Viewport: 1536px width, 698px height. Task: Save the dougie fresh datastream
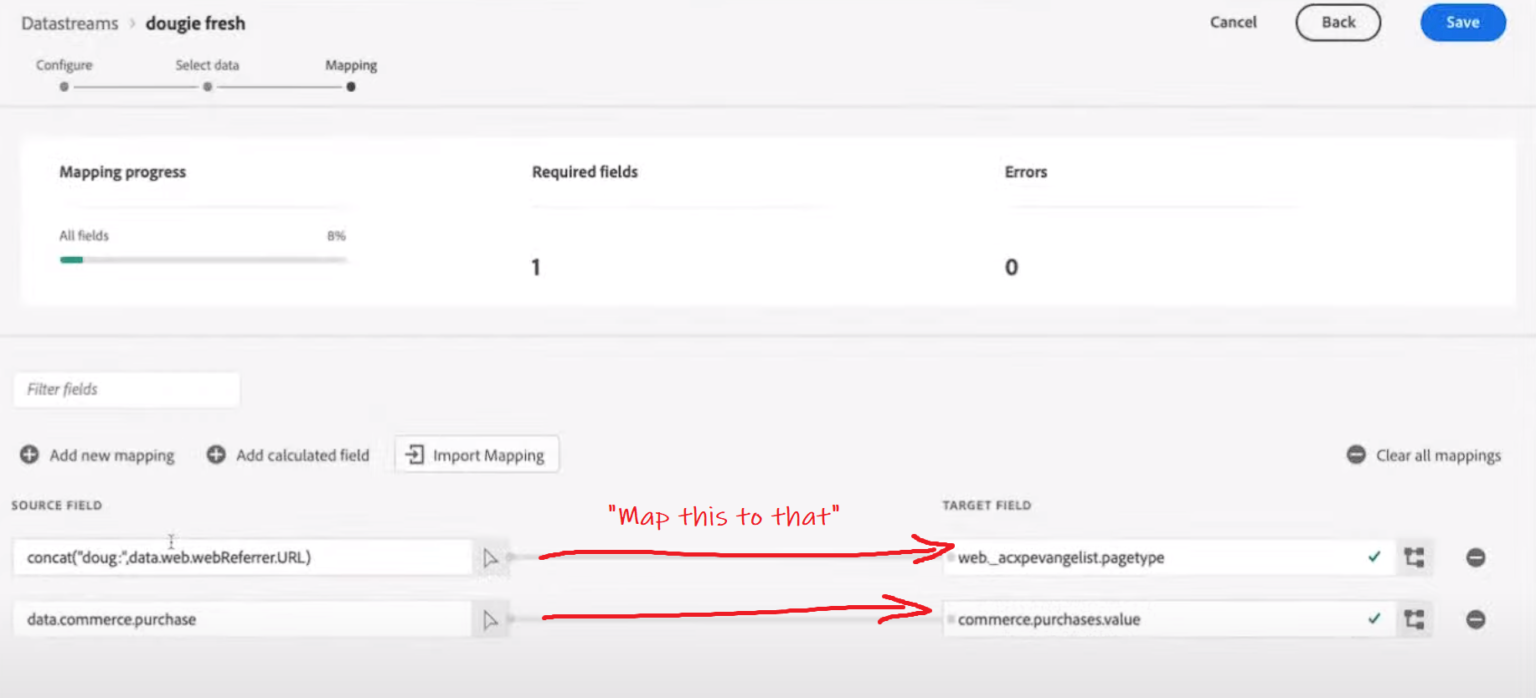1462,22
